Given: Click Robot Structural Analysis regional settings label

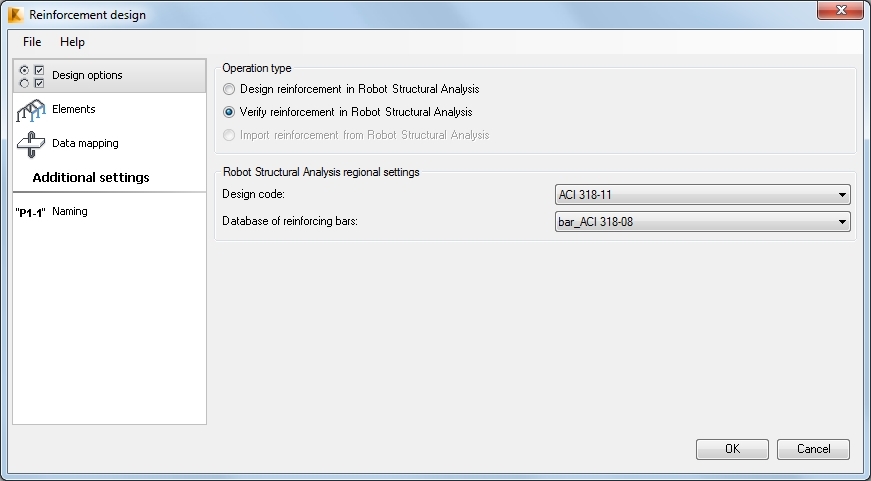Looking at the screenshot, I should (x=321, y=172).
